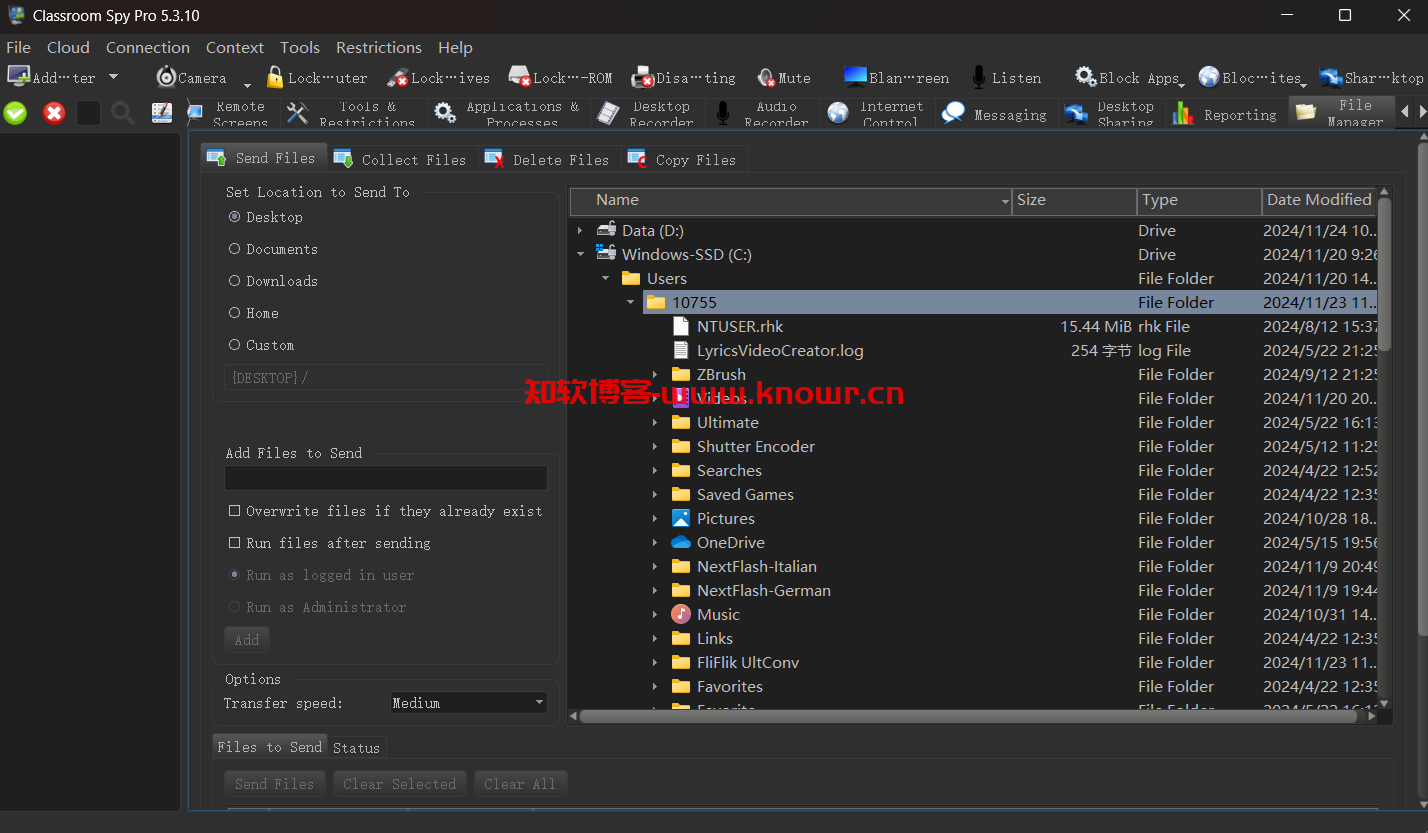The height and width of the screenshot is (833, 1428).
Task: Enable Overwrite files if they already exist
Action: (234, 510)
